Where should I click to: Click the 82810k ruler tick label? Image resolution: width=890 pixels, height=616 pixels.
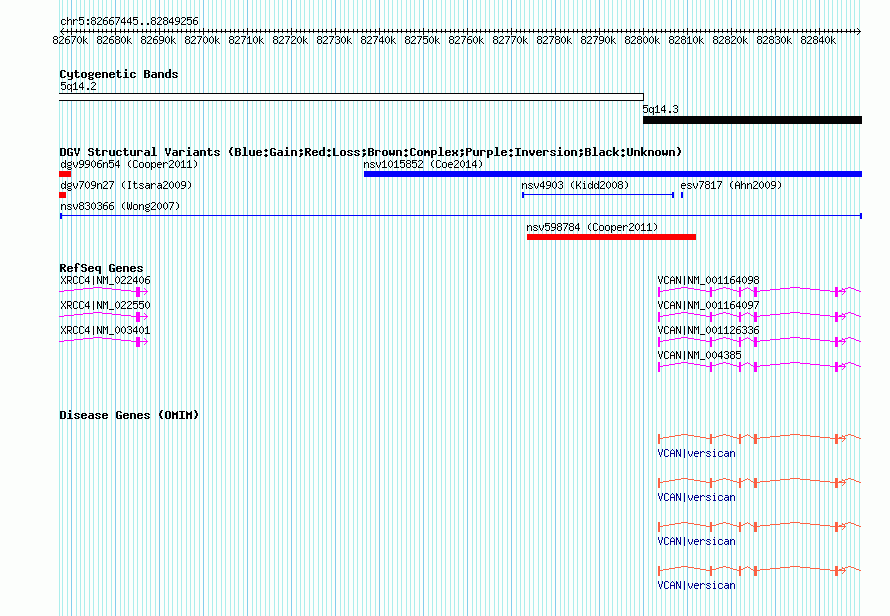tap(686, 40)
